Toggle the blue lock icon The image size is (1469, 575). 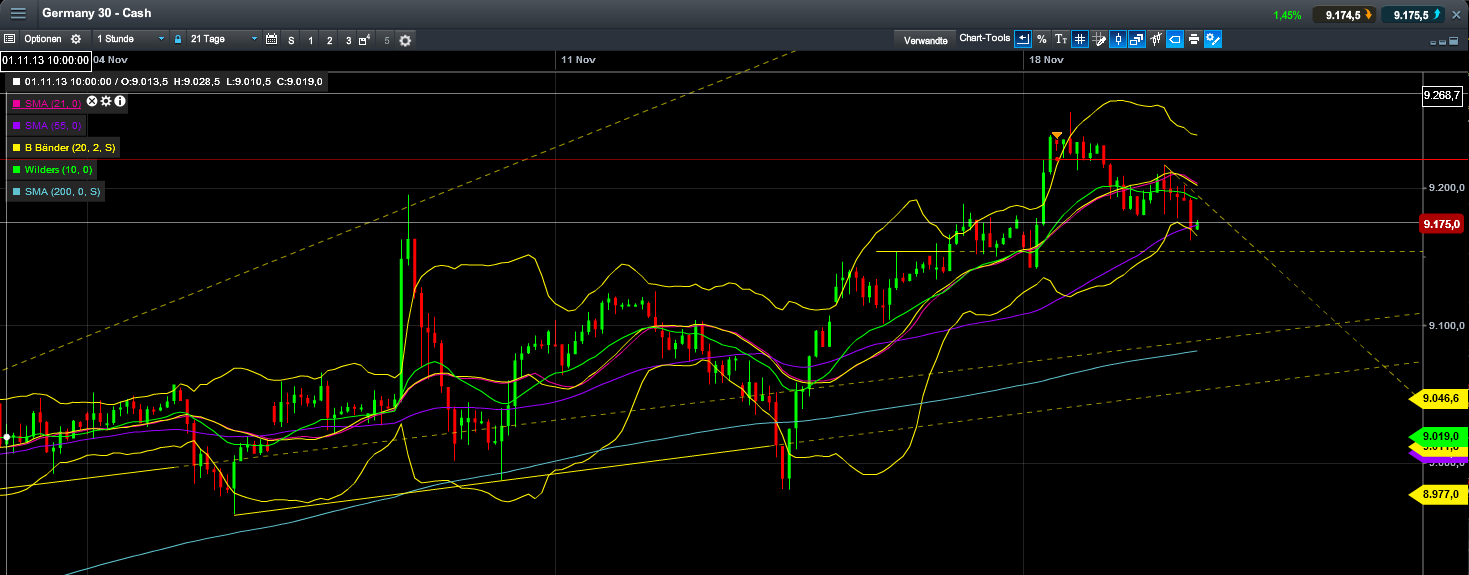point(178,40)
